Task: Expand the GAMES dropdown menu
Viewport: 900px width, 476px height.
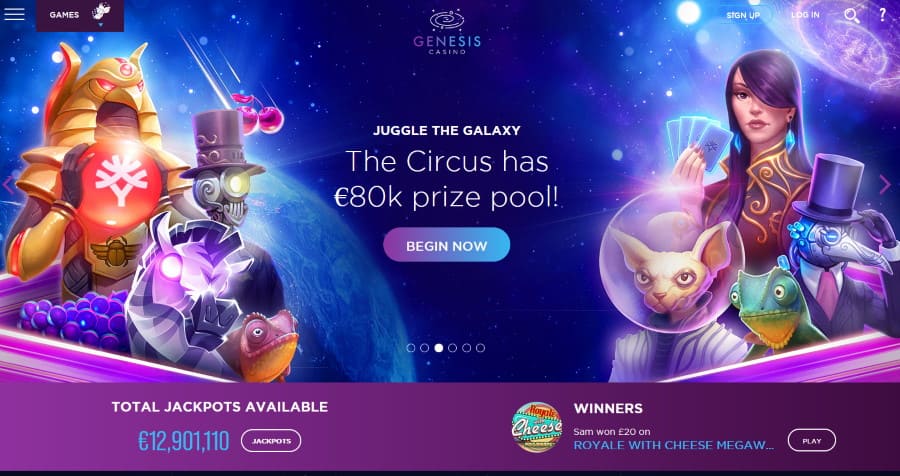Action: [80, 16]
